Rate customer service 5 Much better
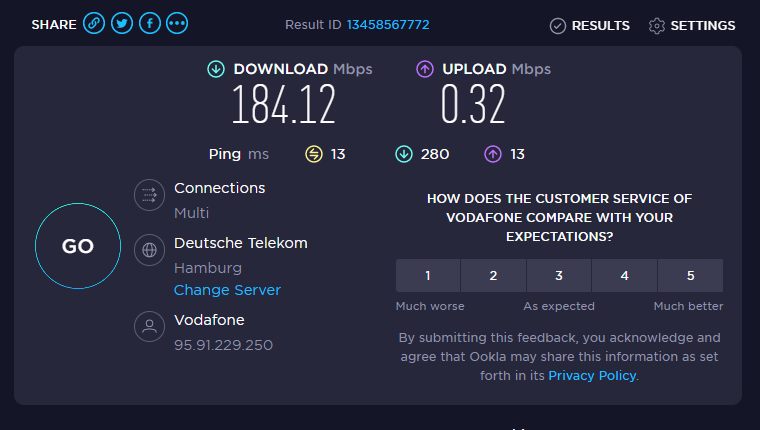The height and width of the screenshot is (430, 760). pos(691,275)
